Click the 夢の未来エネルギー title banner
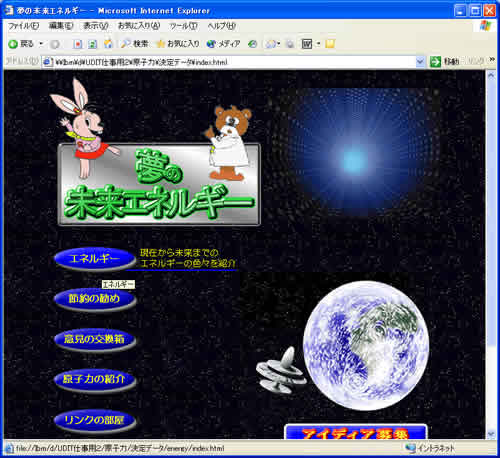Image resolution: width=500 pixels, height=458 pixels. pyautogui.click(x=159, y=185)
